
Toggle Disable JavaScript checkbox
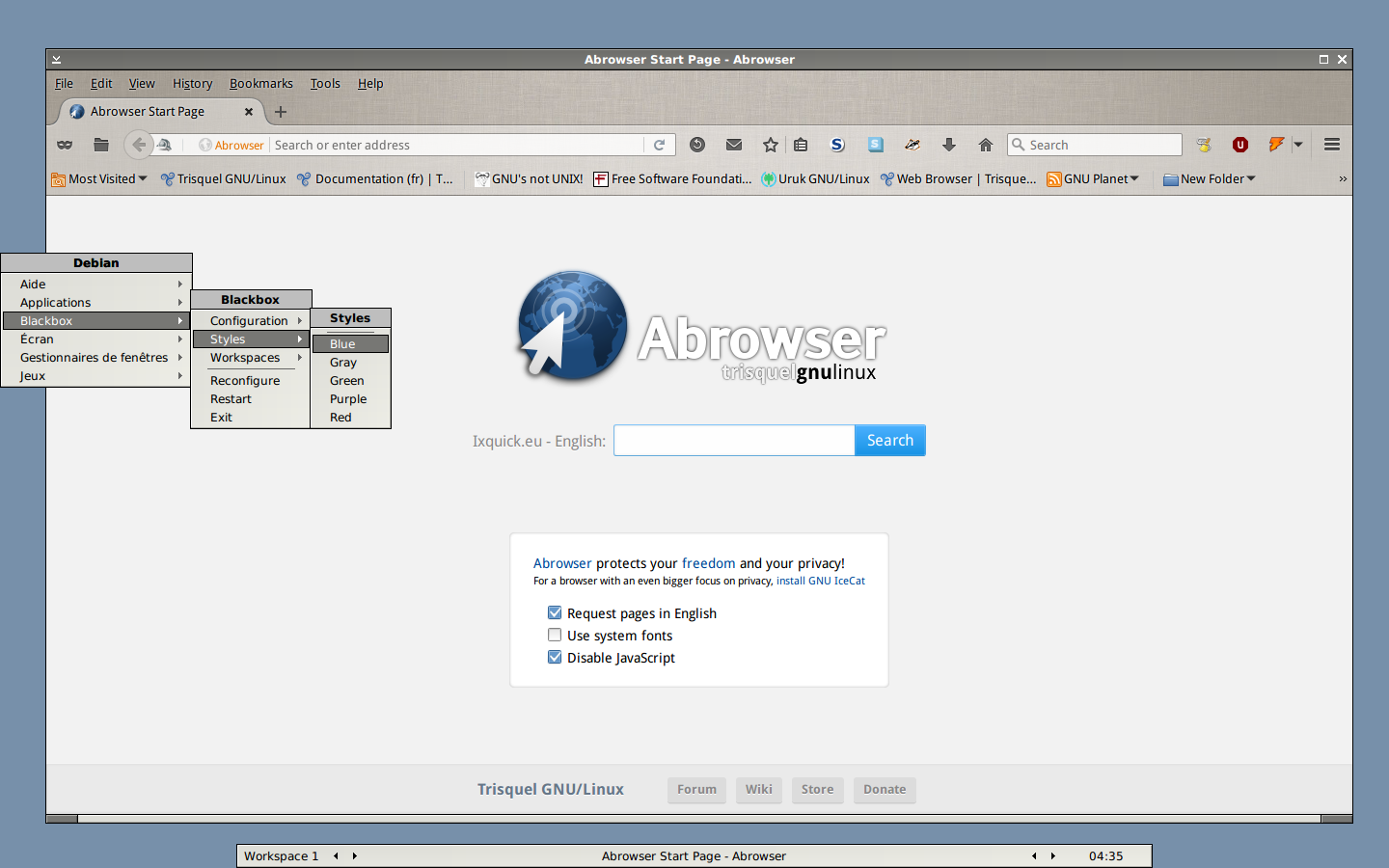(x=555, y=657)
